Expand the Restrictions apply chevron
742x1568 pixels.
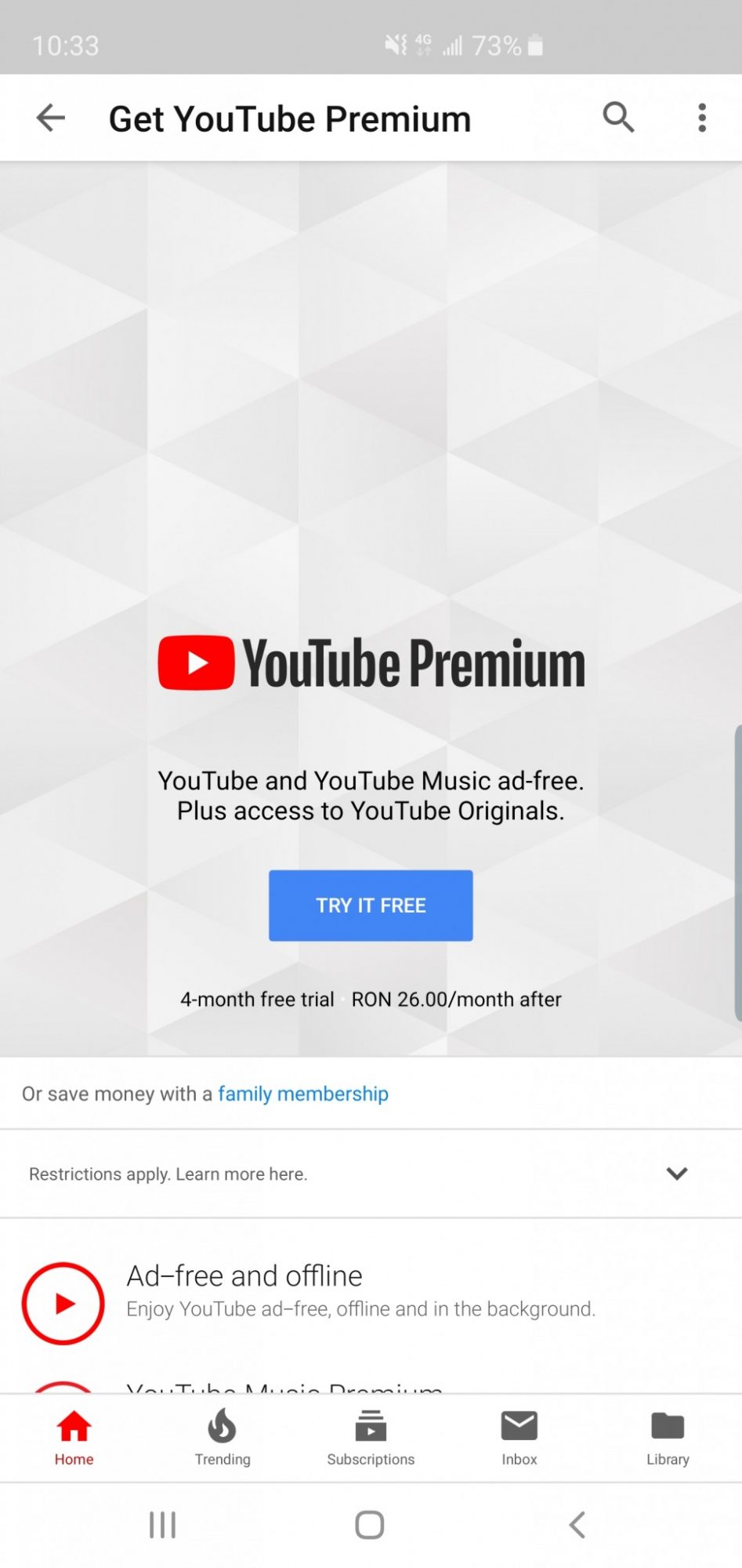point(677,1174)
